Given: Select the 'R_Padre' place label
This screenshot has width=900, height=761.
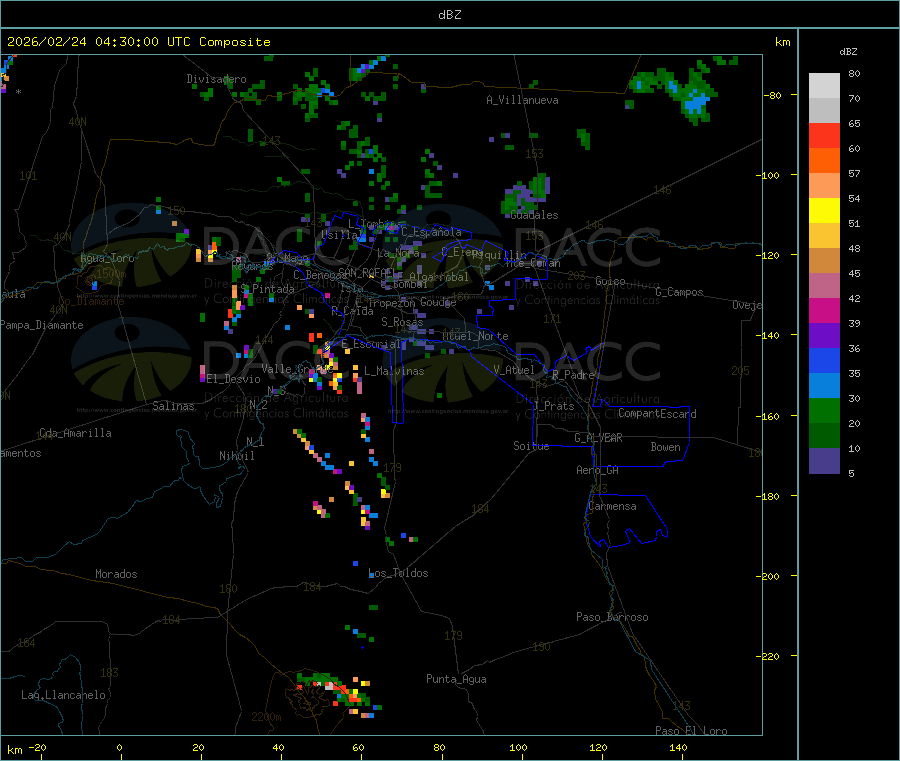Looking at the screenshot, I should [573, 375].
